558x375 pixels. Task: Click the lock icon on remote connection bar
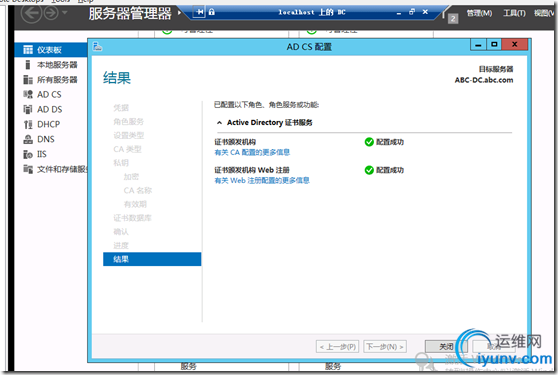click(x=212, y=12)
